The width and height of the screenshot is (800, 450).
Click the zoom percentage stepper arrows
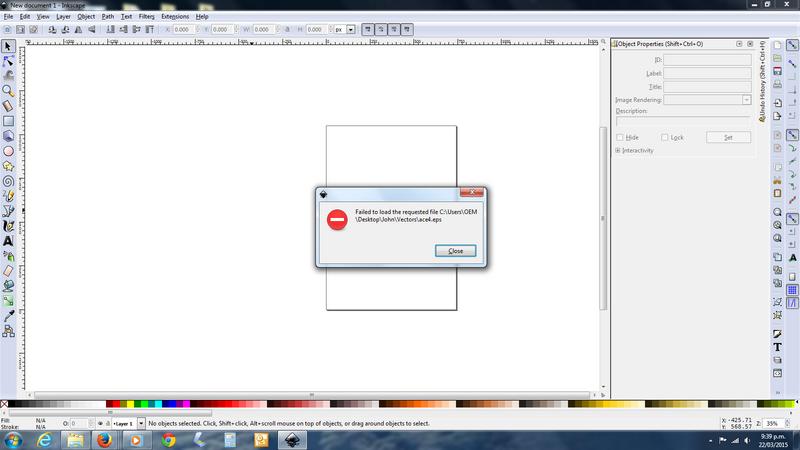coord(787,423)
